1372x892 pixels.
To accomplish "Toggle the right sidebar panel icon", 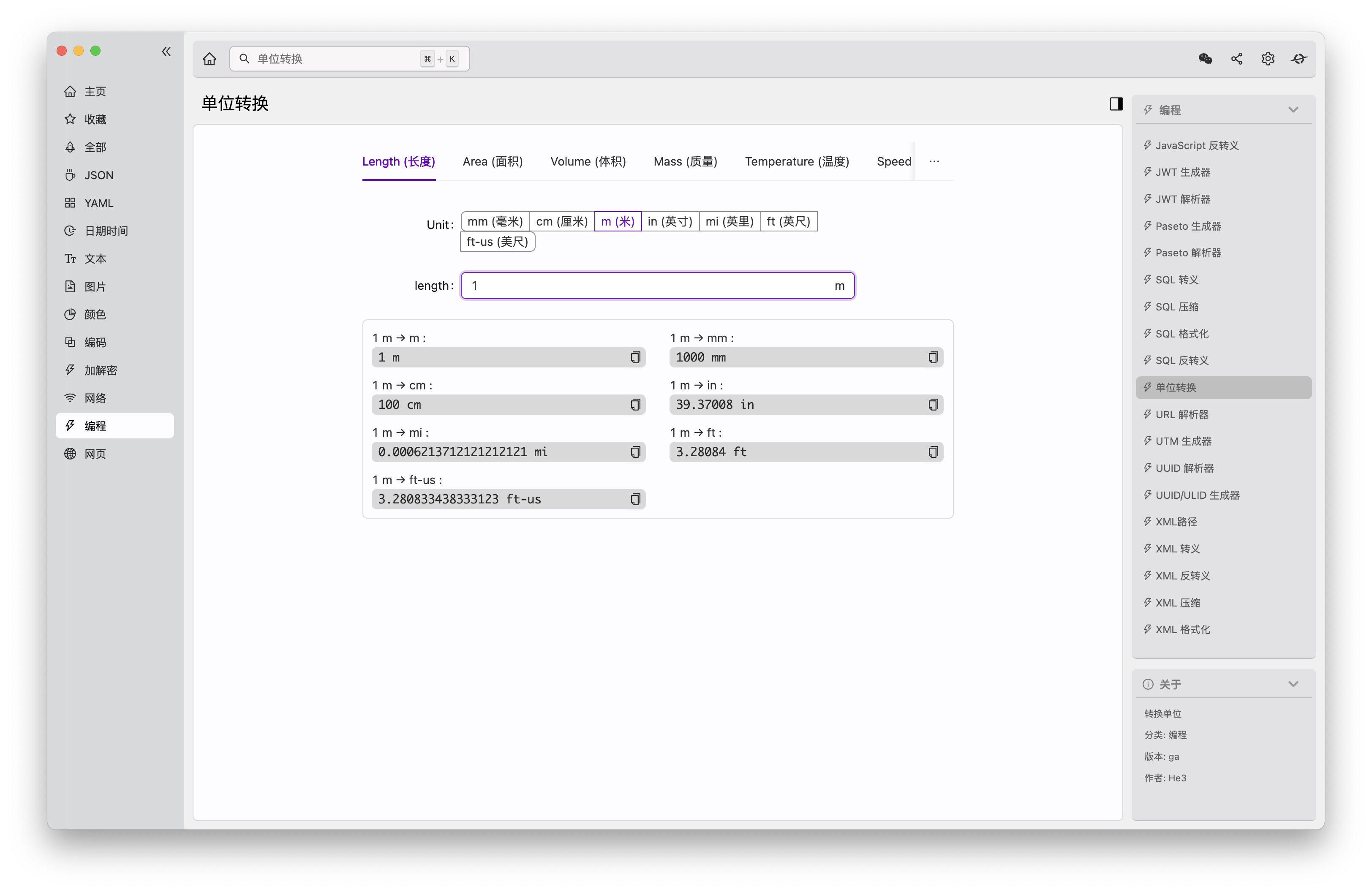I will point(1116,104).
